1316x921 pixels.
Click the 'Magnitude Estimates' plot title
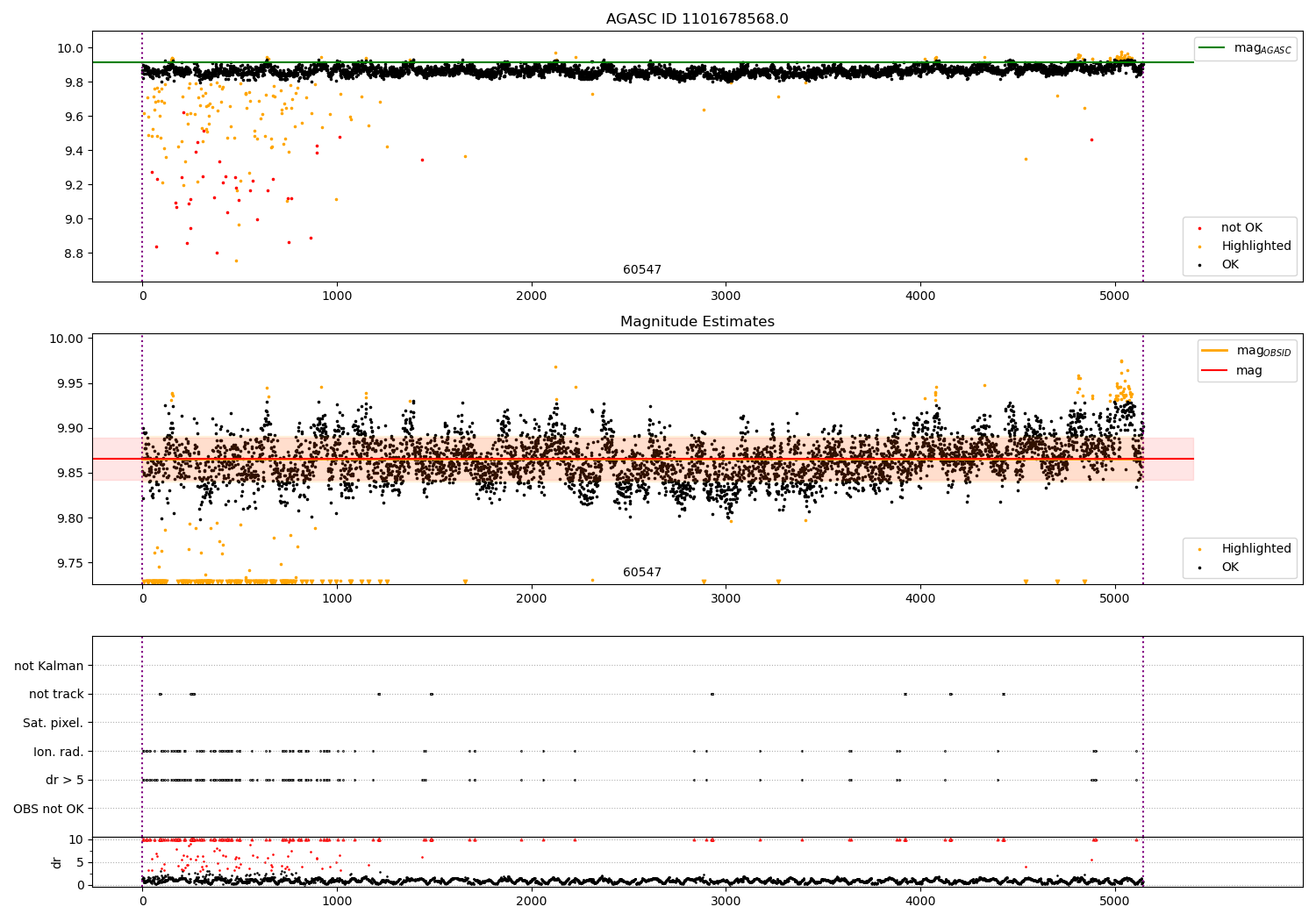point(697,322)
